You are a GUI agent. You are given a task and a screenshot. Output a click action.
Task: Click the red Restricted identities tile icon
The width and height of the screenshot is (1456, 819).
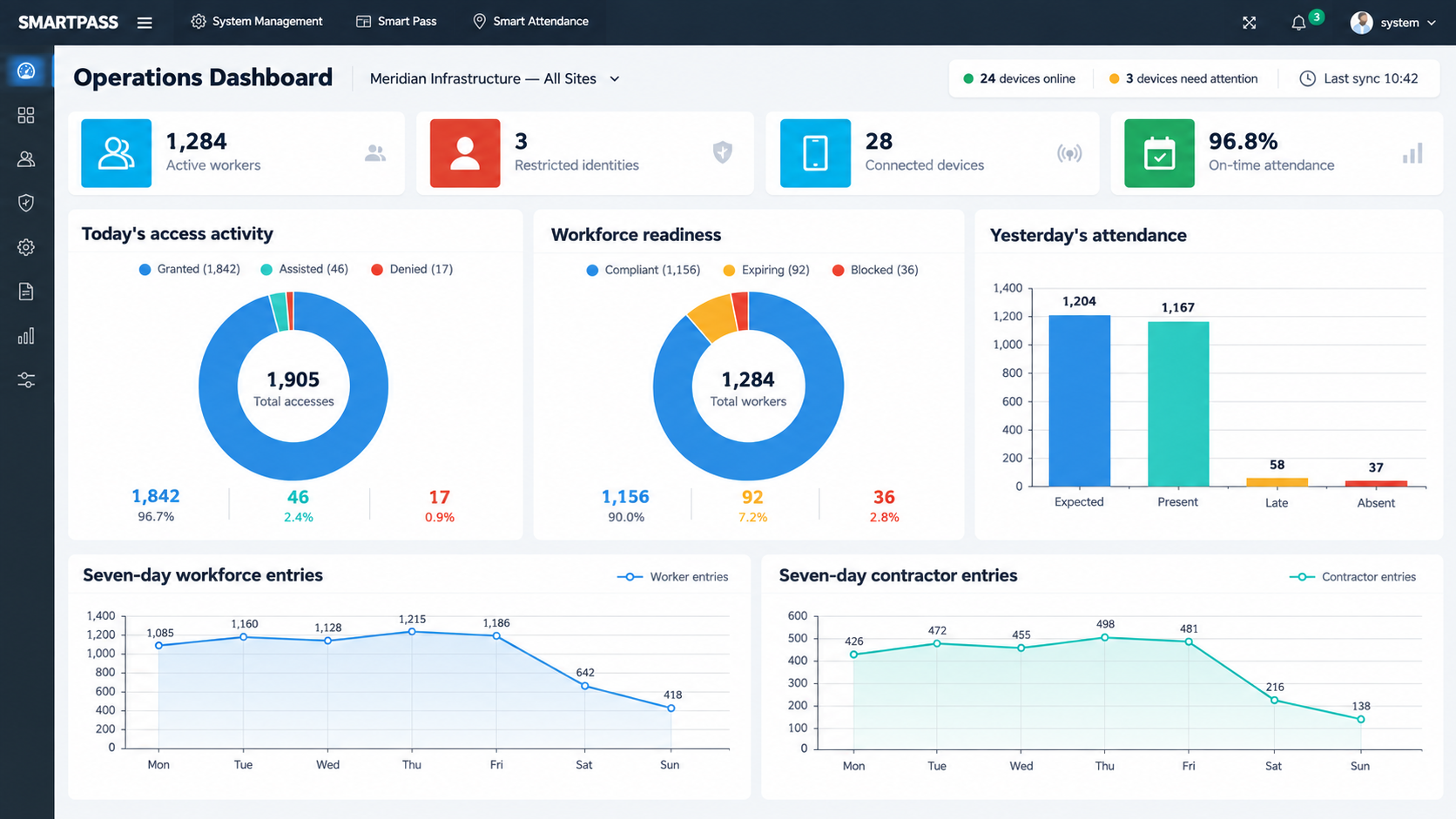pyautogui.click(x=465, y=153)
